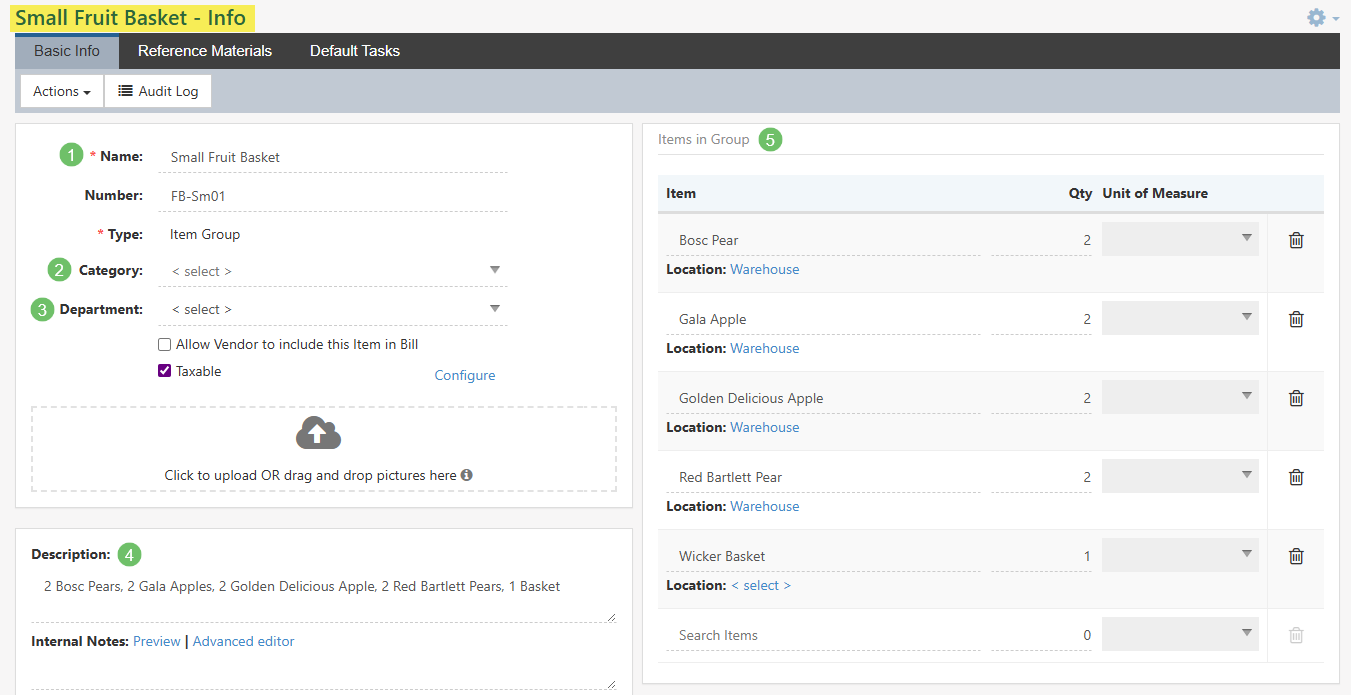Expand the Category dropdown
Image resolution: width=1351 pixels, height=695 pixels.
pos(333,271)
